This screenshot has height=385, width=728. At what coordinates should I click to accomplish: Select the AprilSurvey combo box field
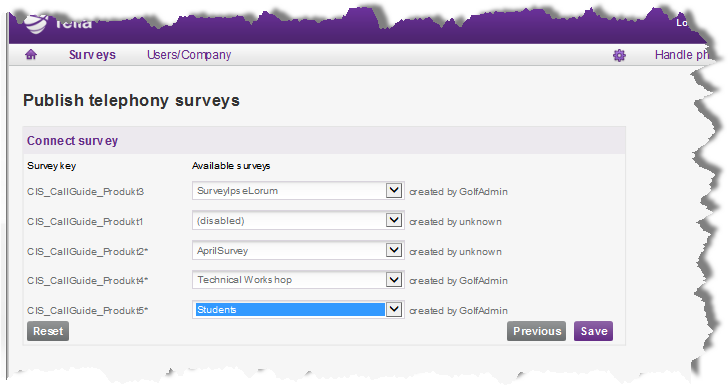pos(298,250)
